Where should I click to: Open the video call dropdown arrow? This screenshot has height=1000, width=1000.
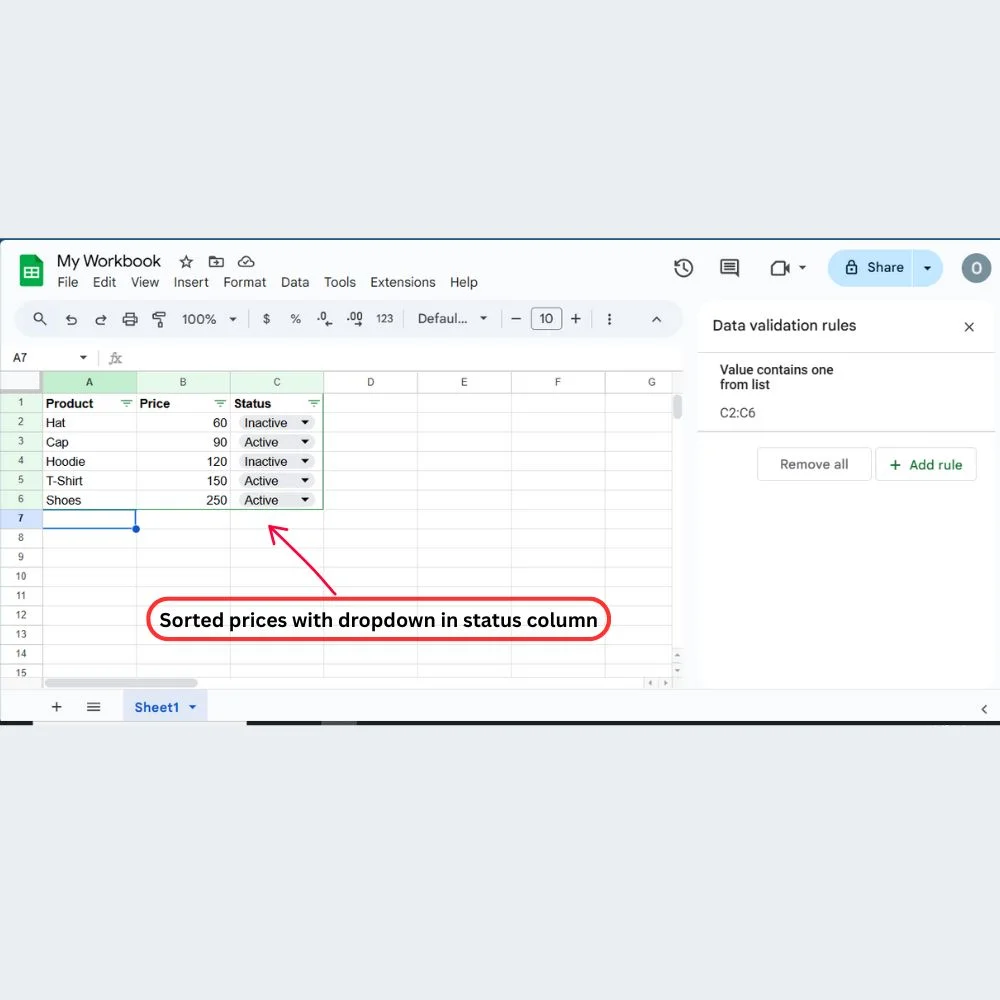(x=802, y=268)
